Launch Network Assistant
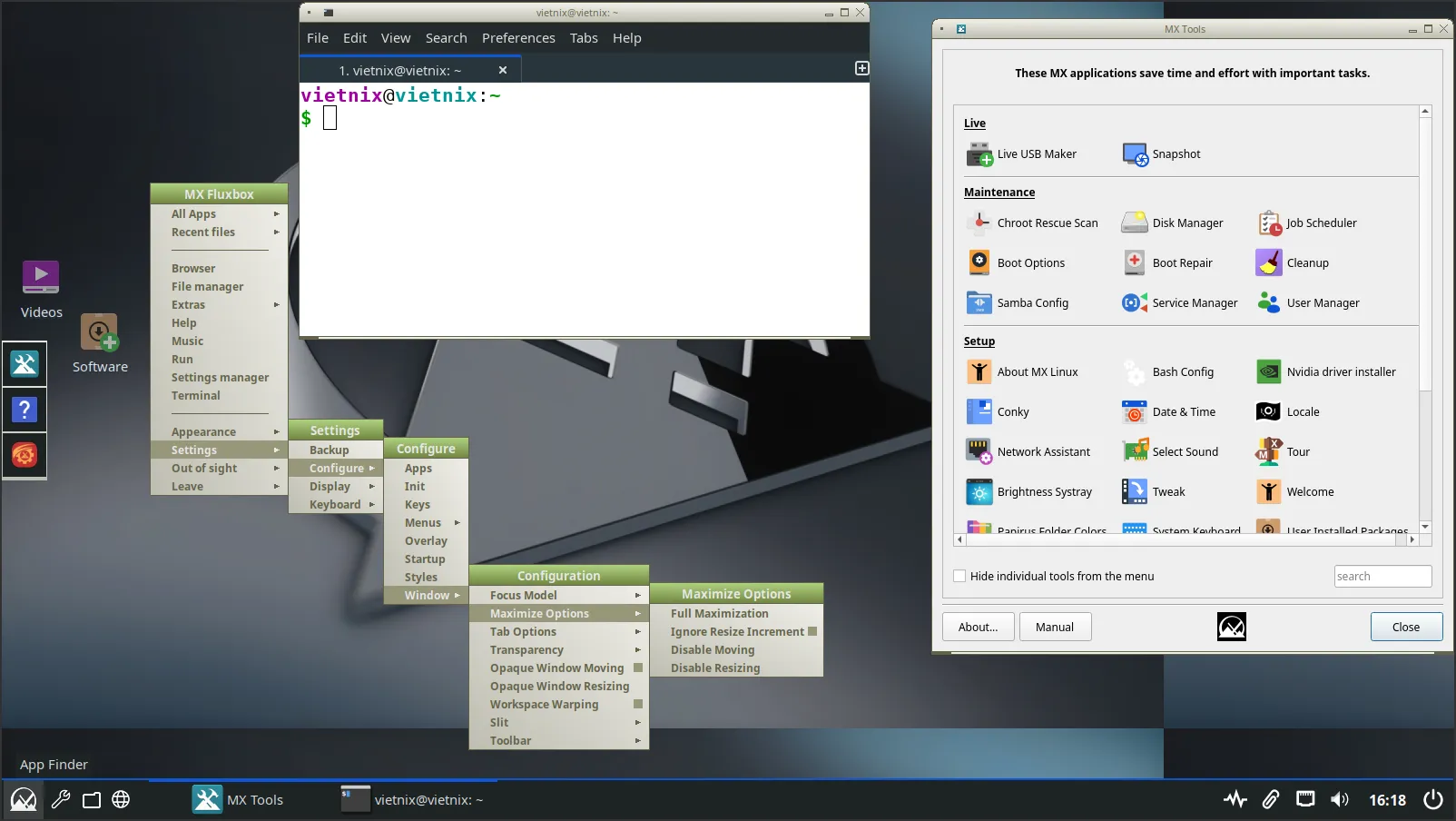This screenshot has width=1456, height=821. tap(1028, 452)
